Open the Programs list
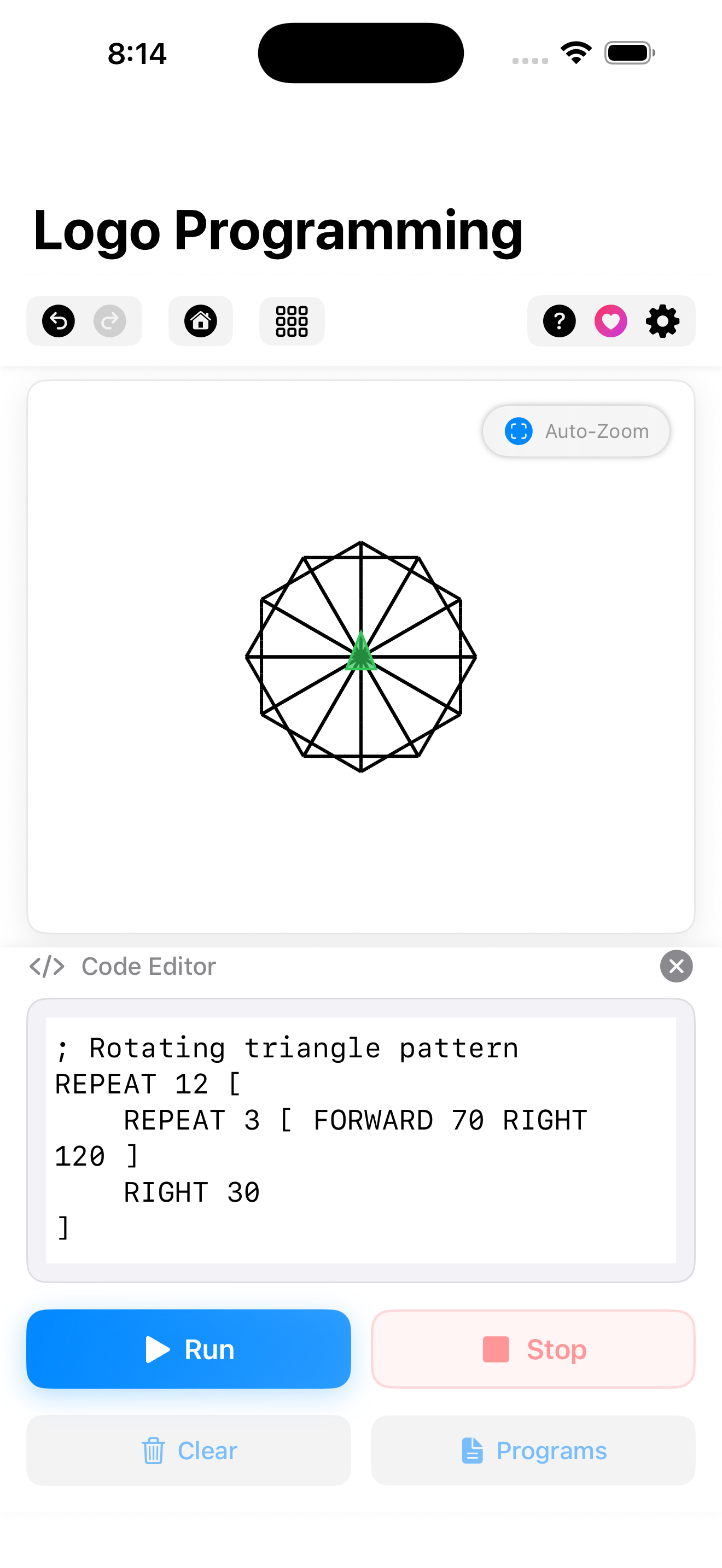This screenshot has width=722, height=1568. pyautogui.click(x=533, y=1450)
